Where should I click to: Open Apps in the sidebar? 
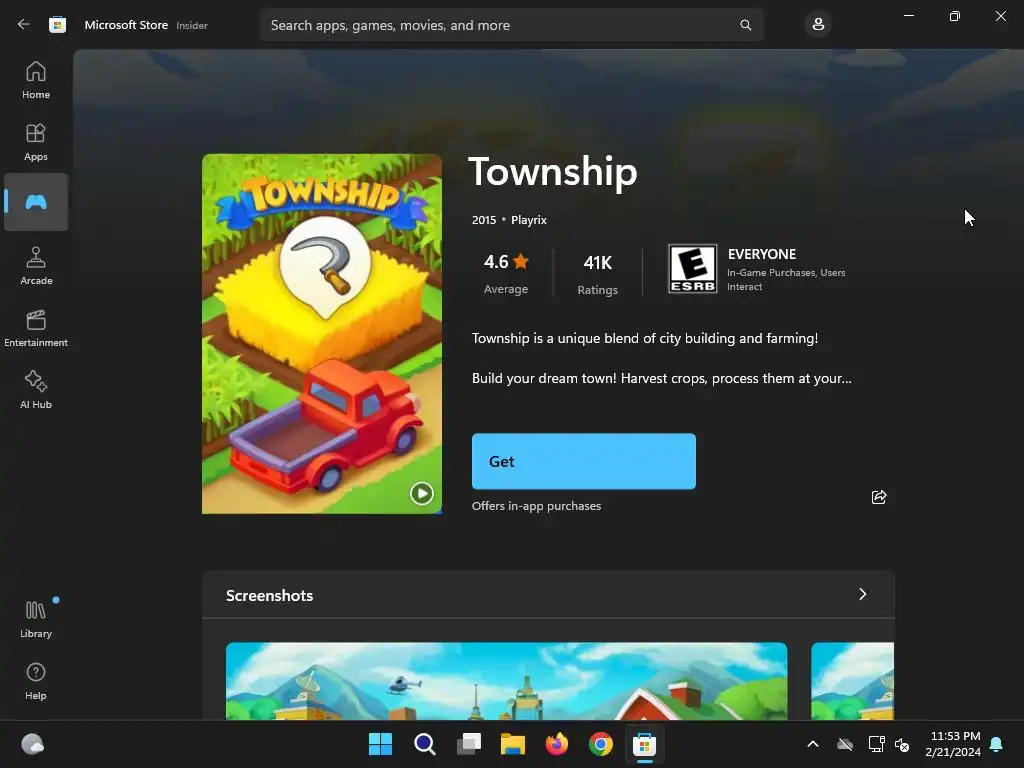tap(36, 142)
